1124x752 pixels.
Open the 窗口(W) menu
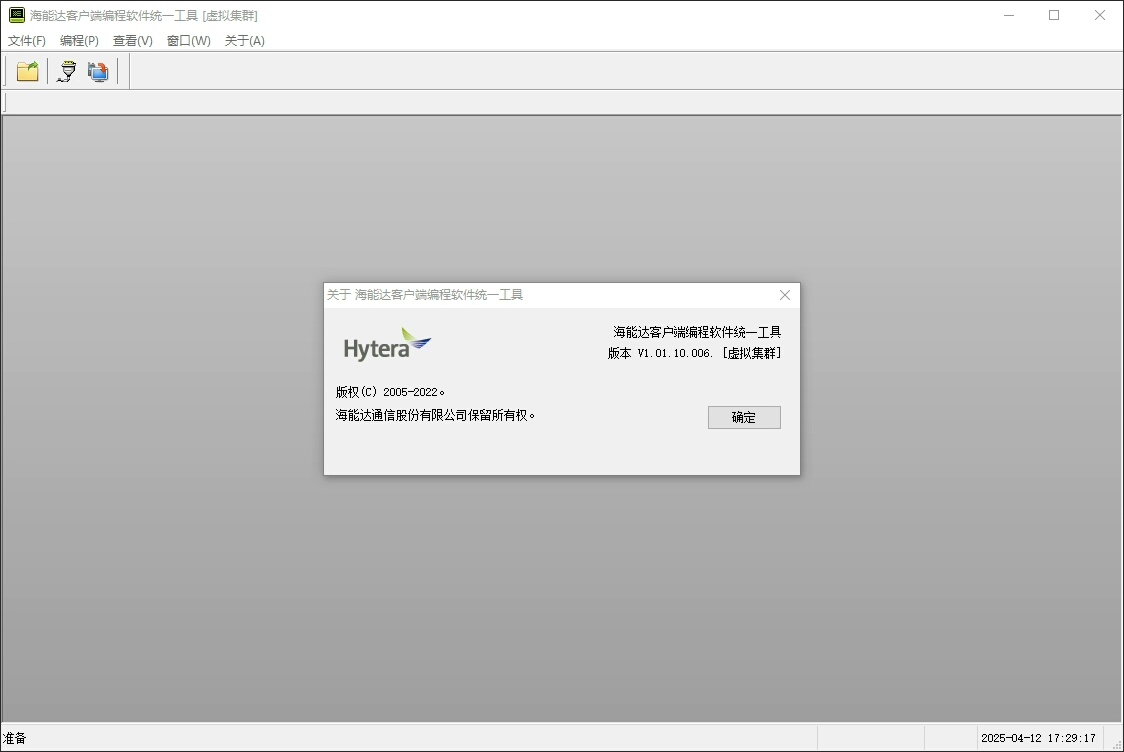189,41
